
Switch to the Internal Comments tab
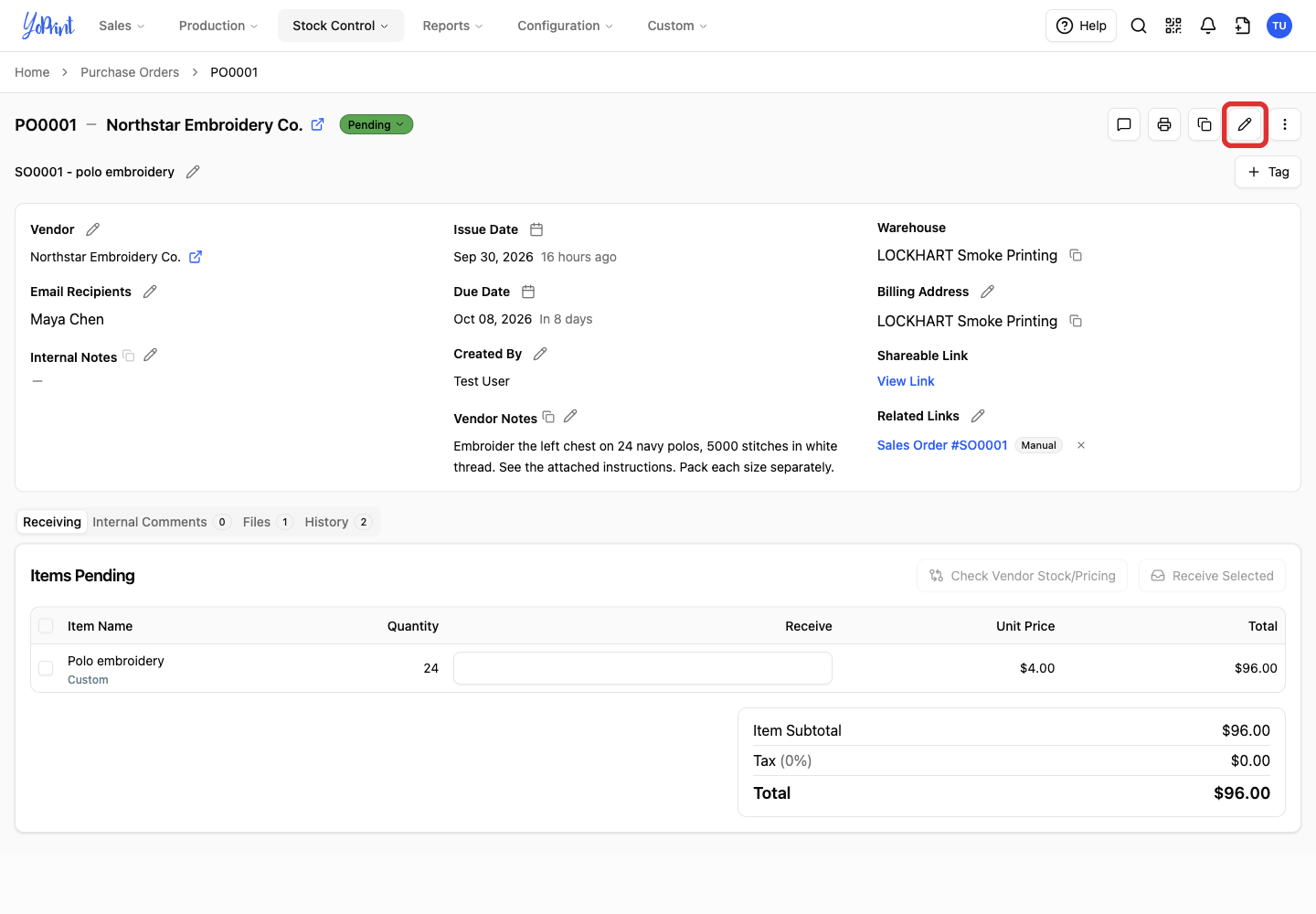[161, 522]
